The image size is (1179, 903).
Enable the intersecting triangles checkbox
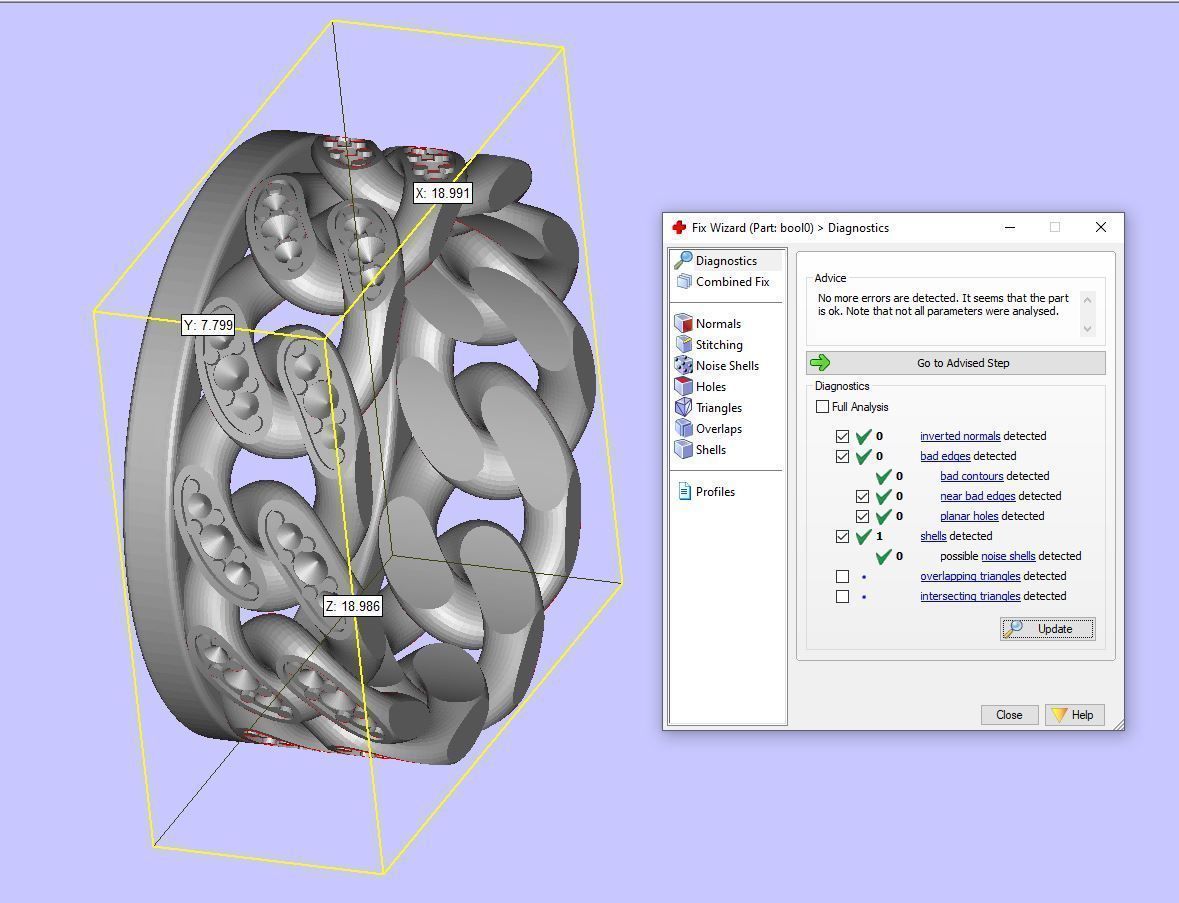tap(842, 596)
